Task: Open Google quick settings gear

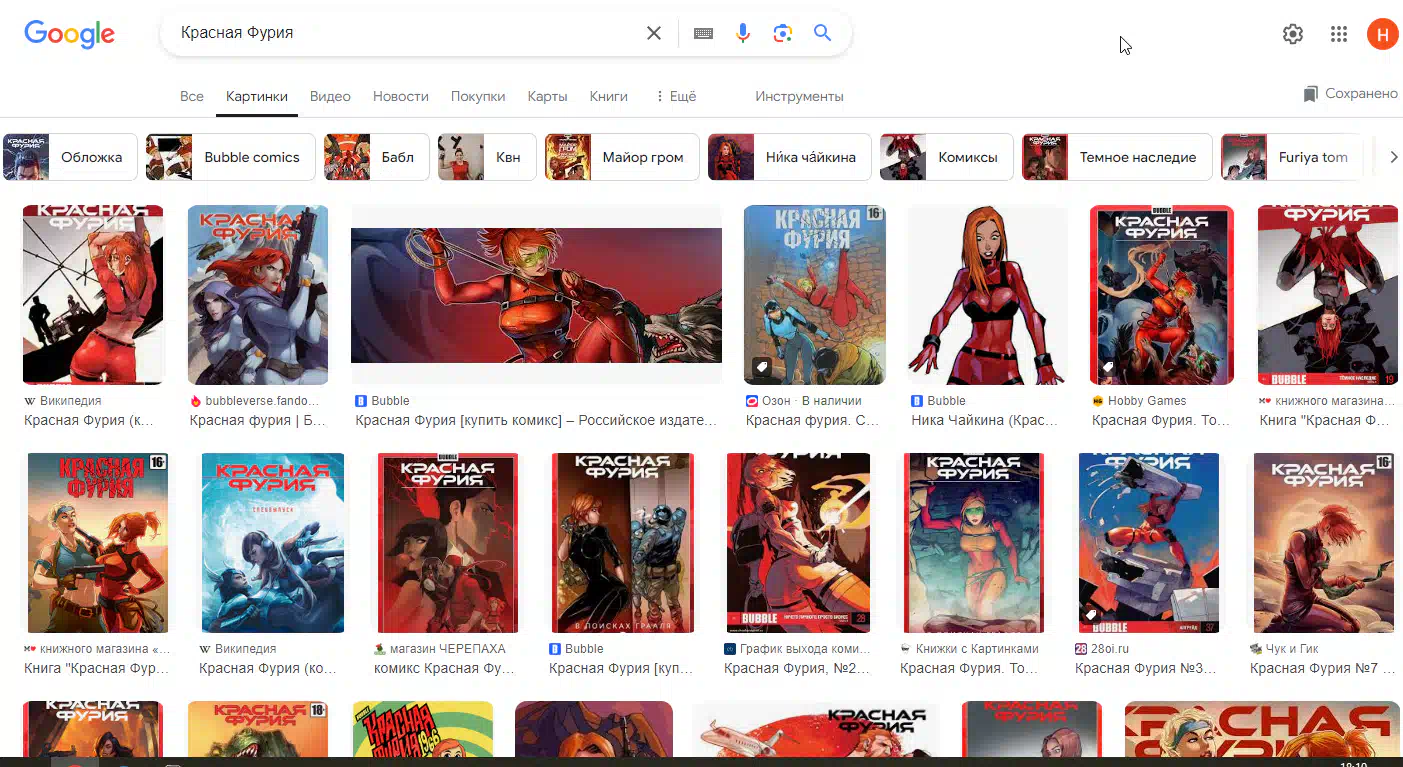Action: point(1293,34)
